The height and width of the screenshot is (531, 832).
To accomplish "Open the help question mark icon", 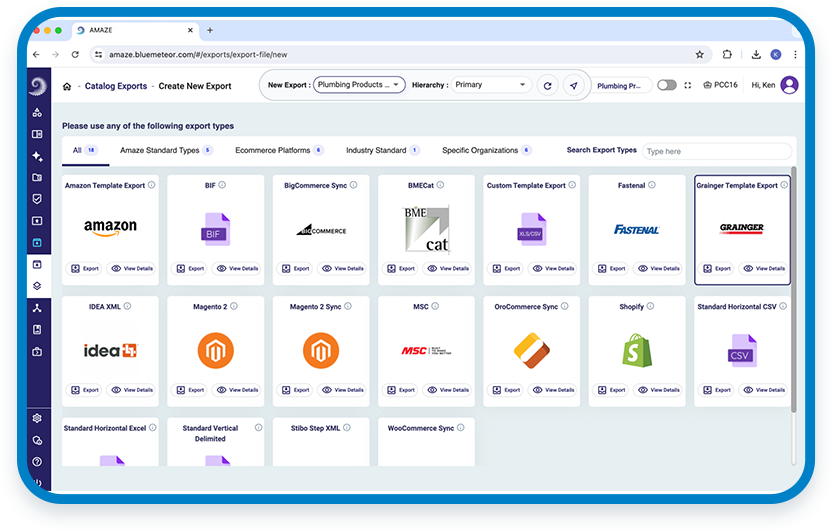I will [x=37, y=462].
